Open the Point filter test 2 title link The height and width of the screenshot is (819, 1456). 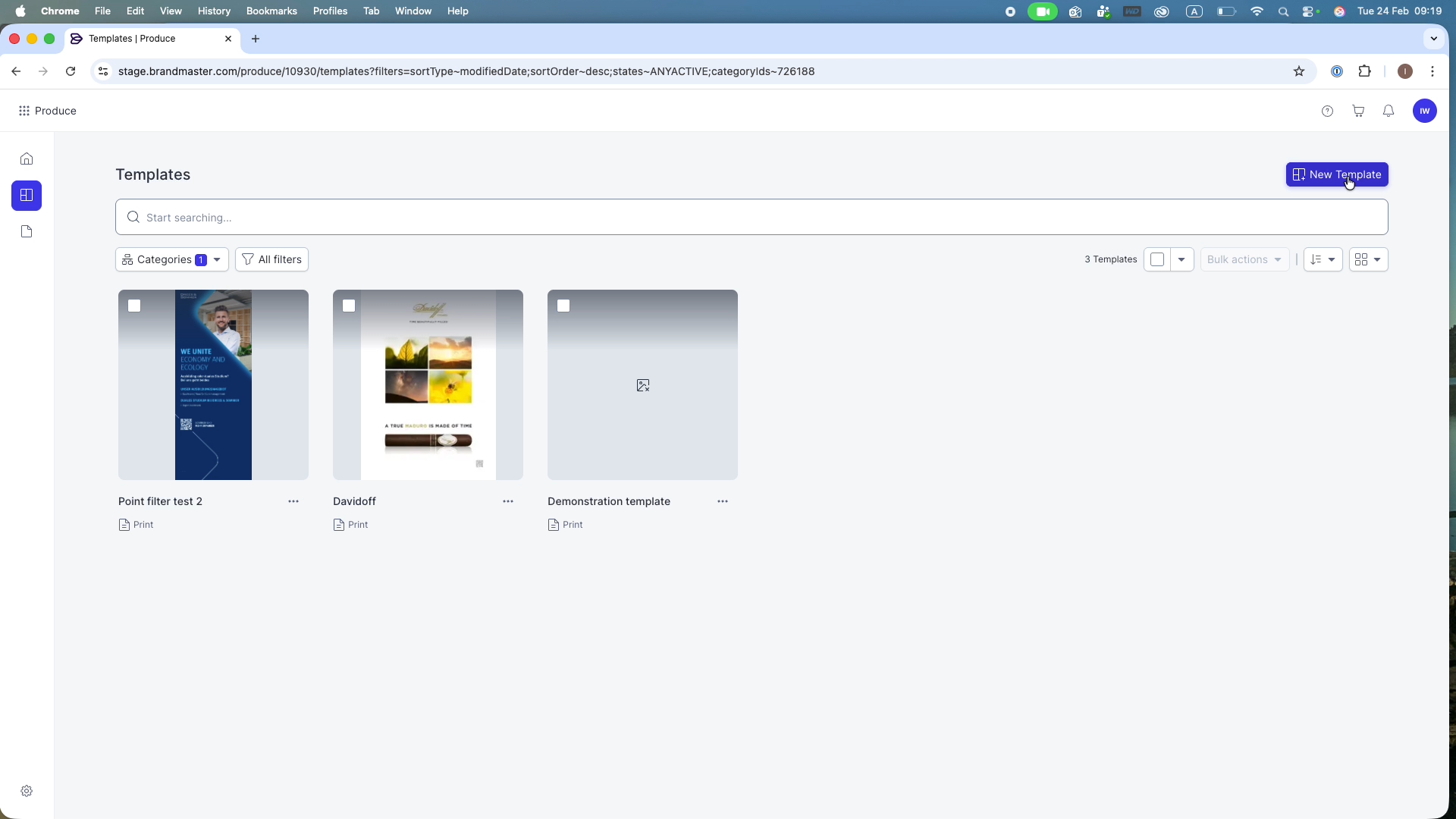[x=160, y=501]
